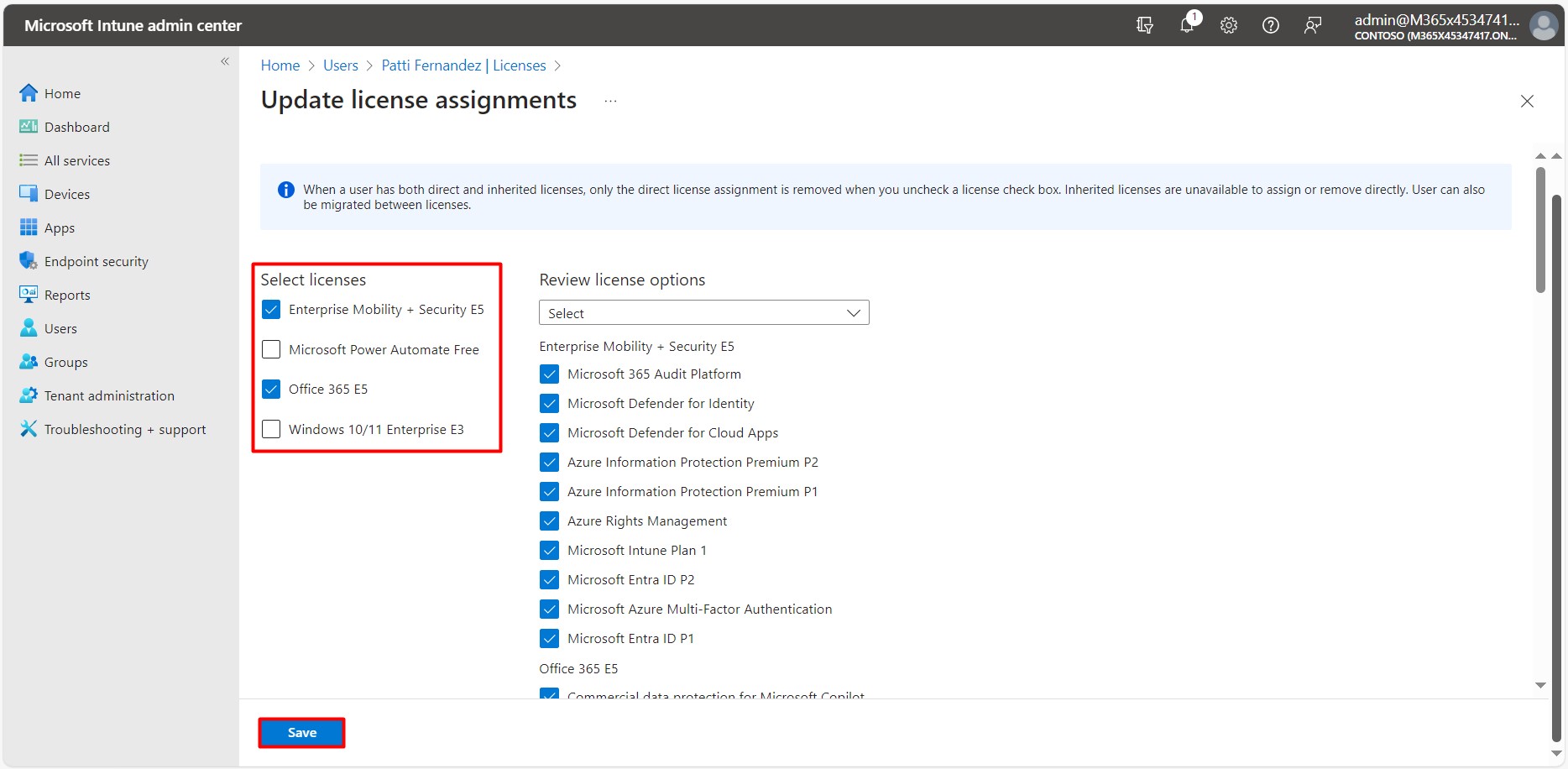This screenshot has width=1568, height=769.
Task: Uncheck Microsoft Intune Plan 1 option
Action: click(x=550, y=551)
